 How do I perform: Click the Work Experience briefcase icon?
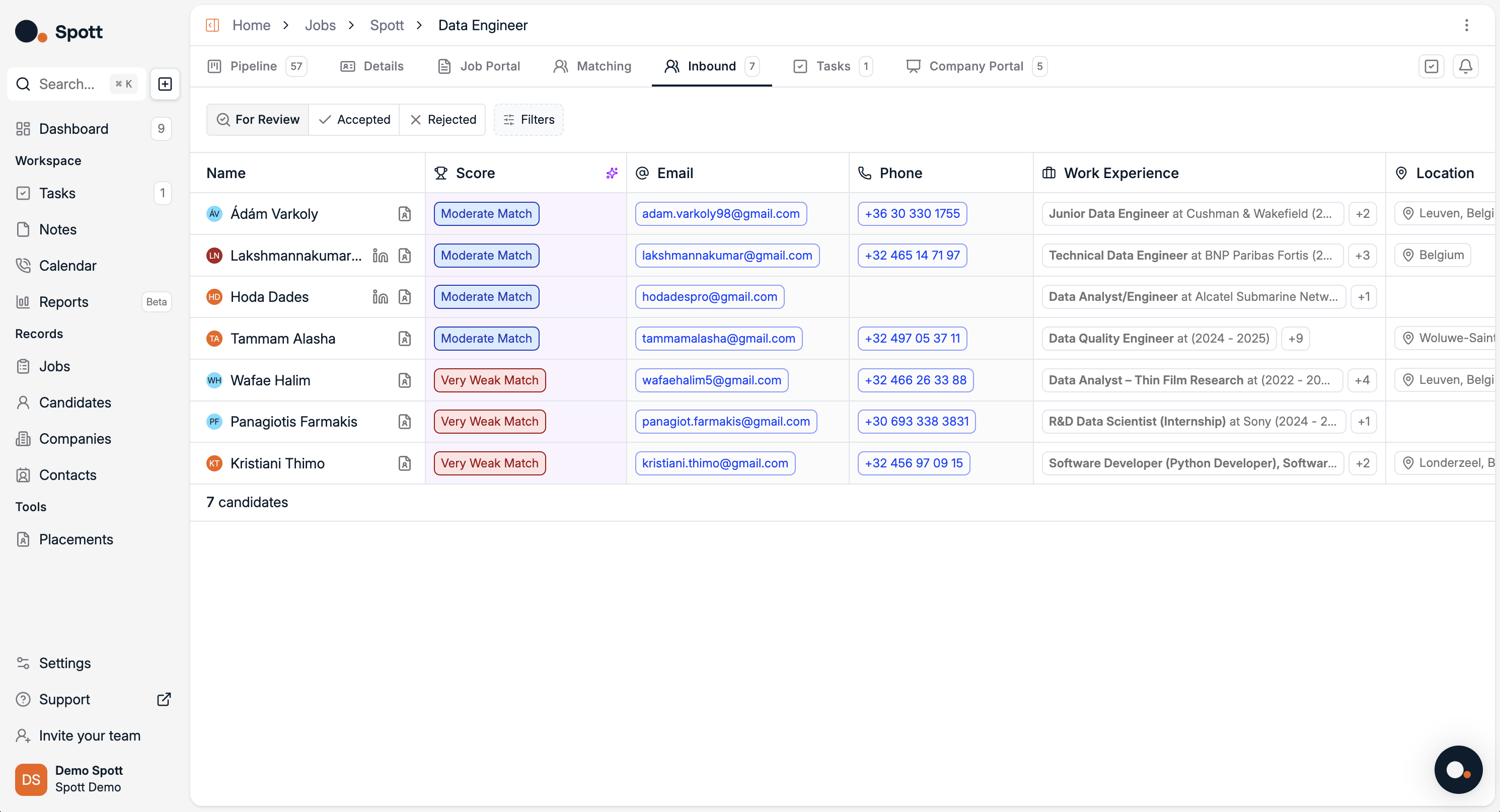coord(1048,173)
